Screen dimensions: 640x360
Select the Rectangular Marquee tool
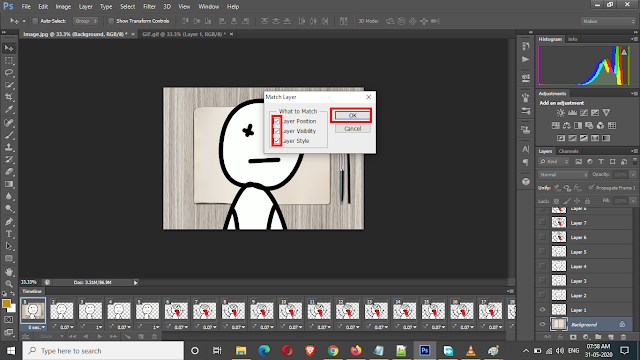(x=9, y=60)
